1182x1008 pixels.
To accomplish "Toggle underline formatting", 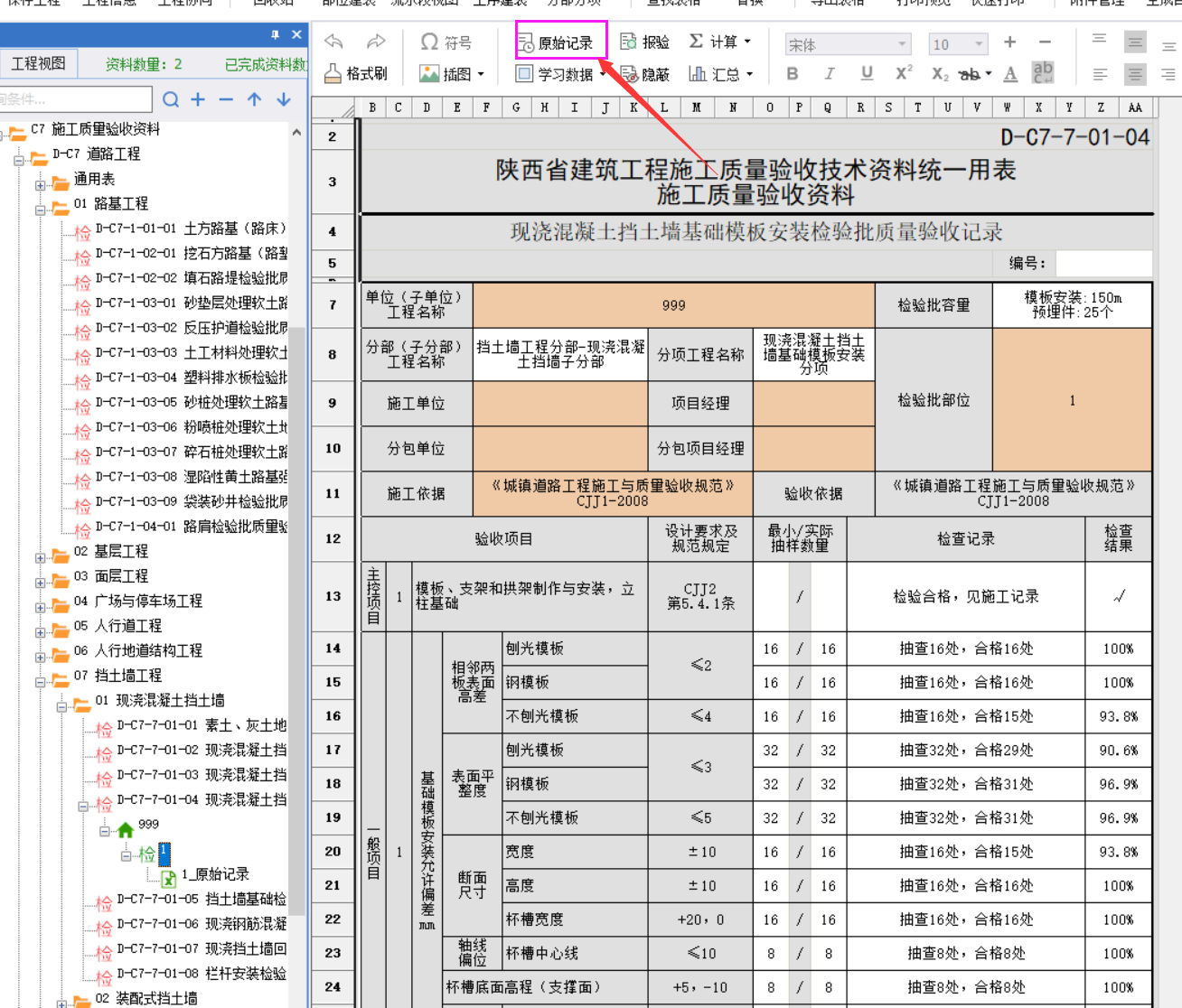I will (867, 74).
